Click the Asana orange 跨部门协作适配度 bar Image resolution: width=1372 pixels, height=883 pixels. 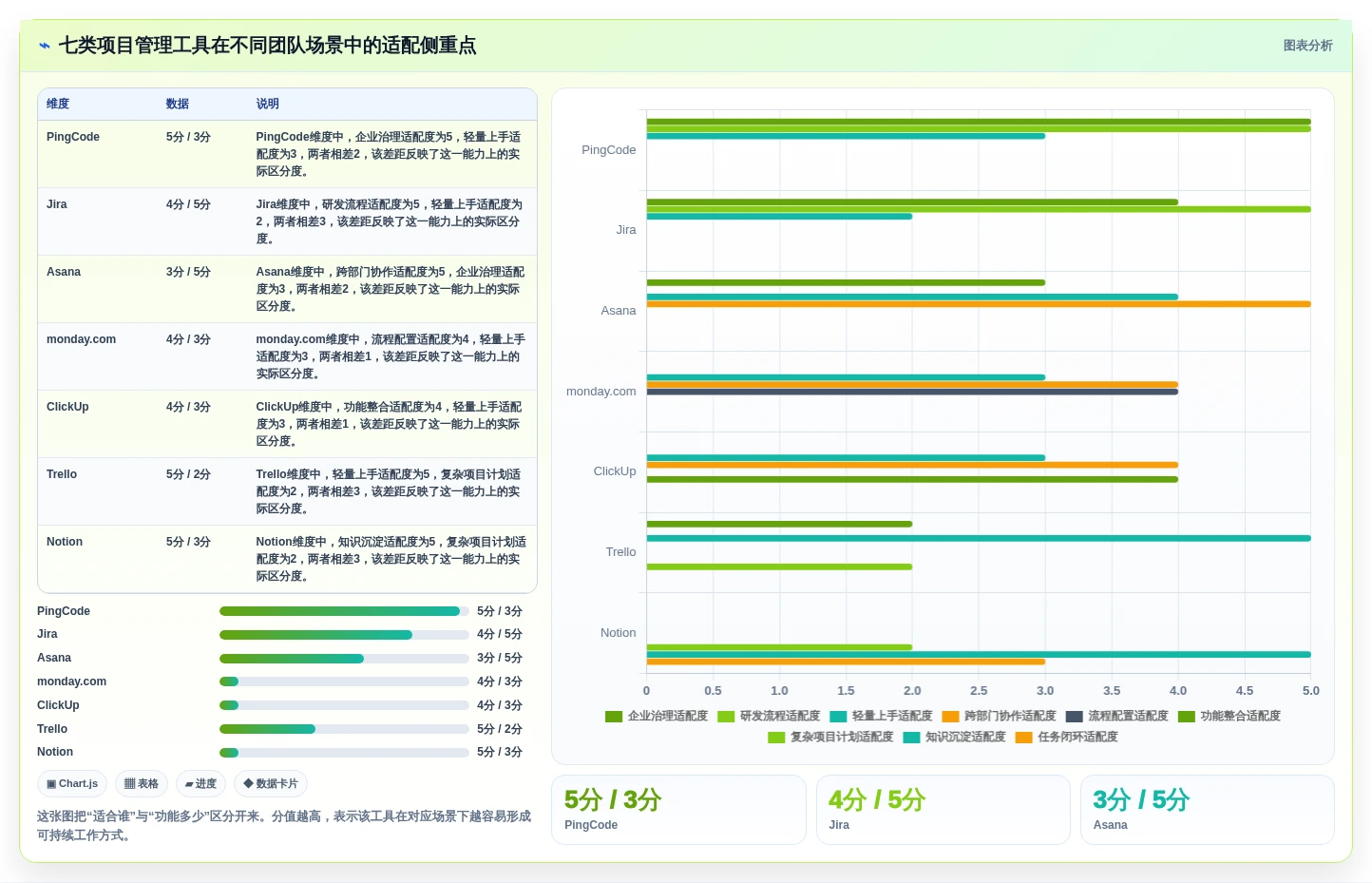pyautogui.click(x=979, y=304)
